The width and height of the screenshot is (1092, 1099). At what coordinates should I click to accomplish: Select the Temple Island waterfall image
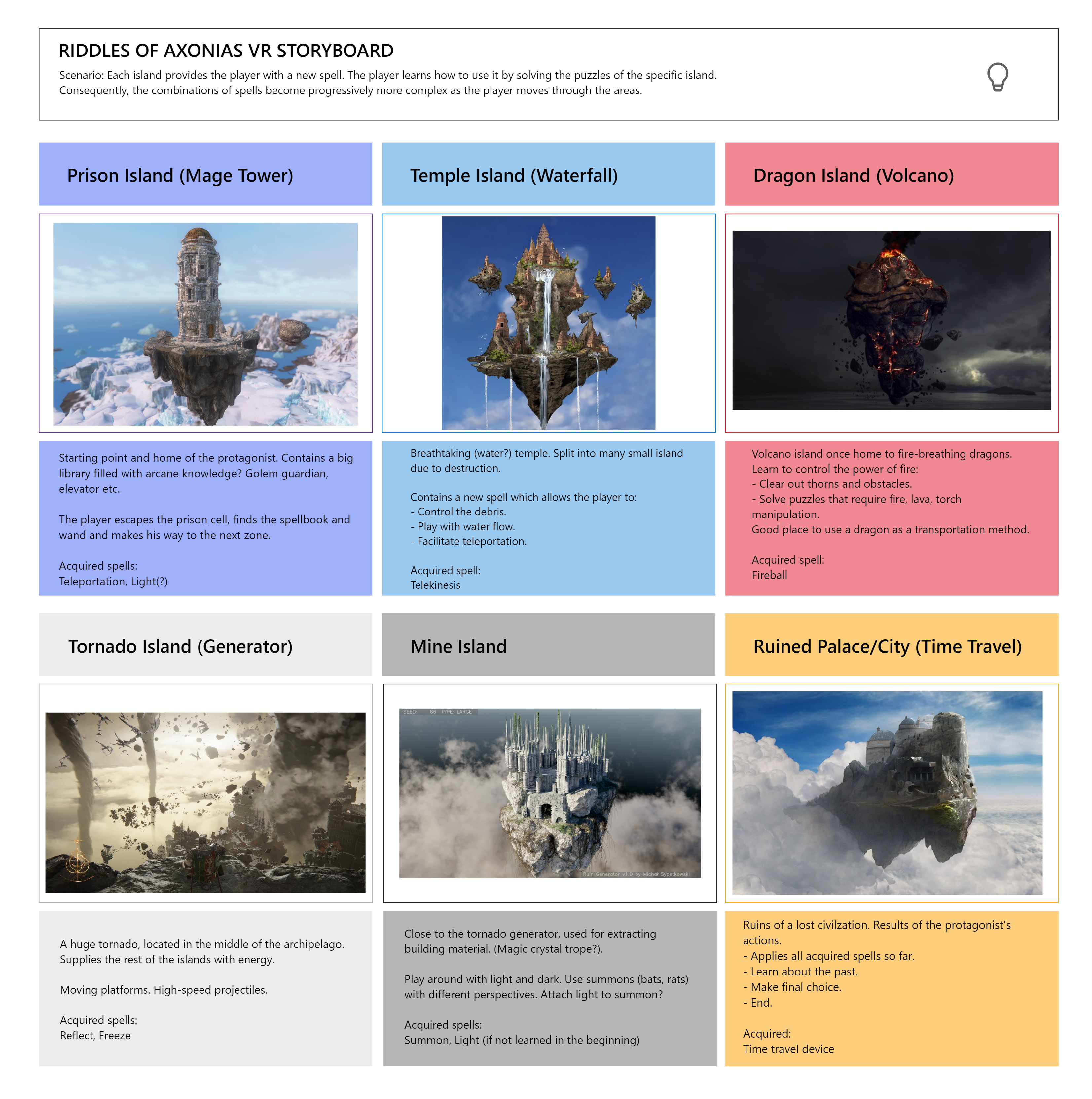point(548,323)
